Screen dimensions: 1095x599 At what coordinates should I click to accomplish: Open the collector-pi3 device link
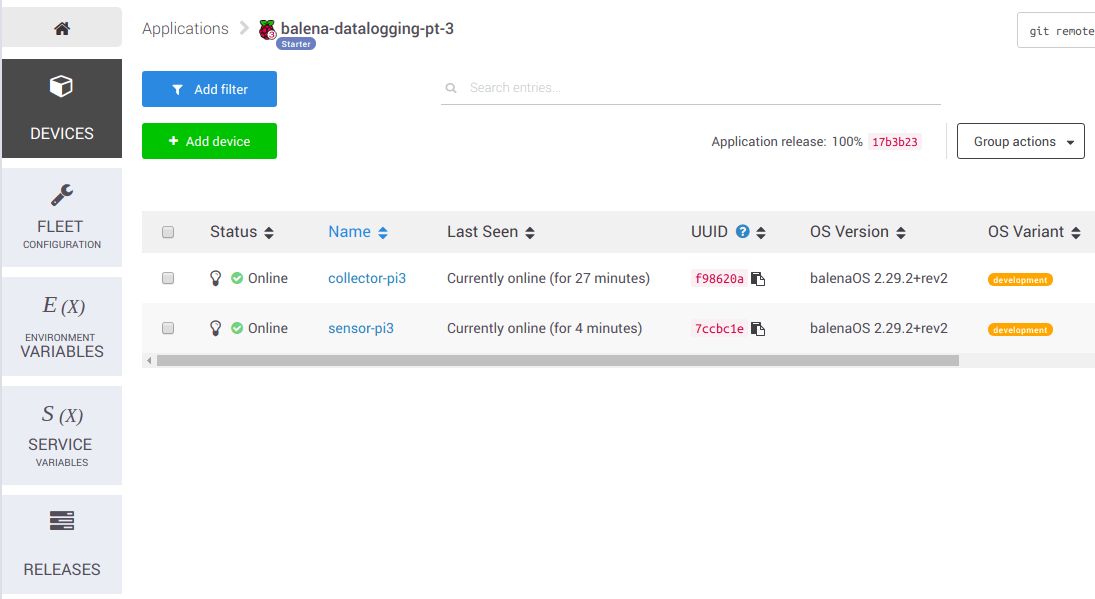tap(367, 278)
